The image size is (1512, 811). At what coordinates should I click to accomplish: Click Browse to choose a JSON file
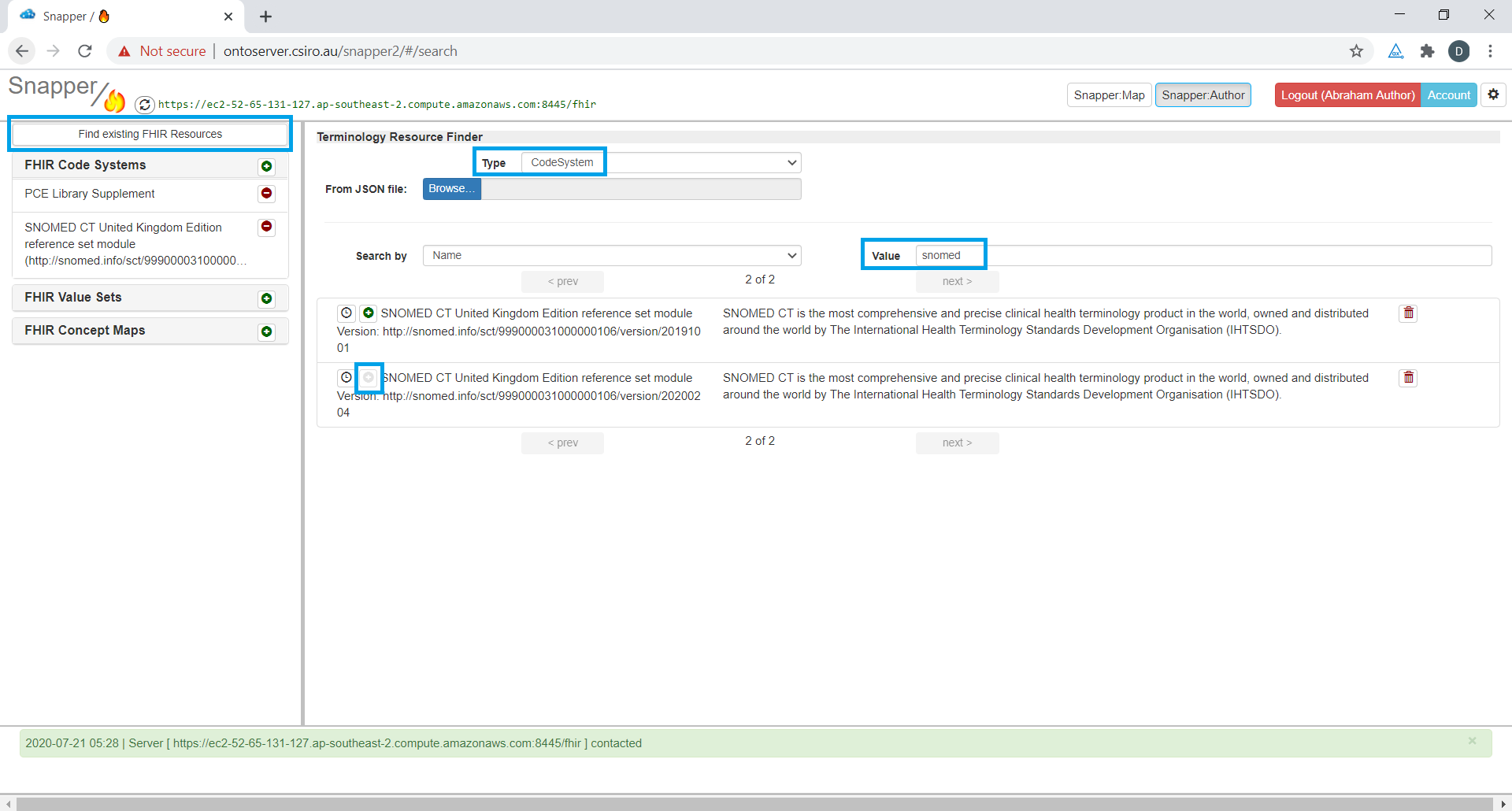point(452,189)
